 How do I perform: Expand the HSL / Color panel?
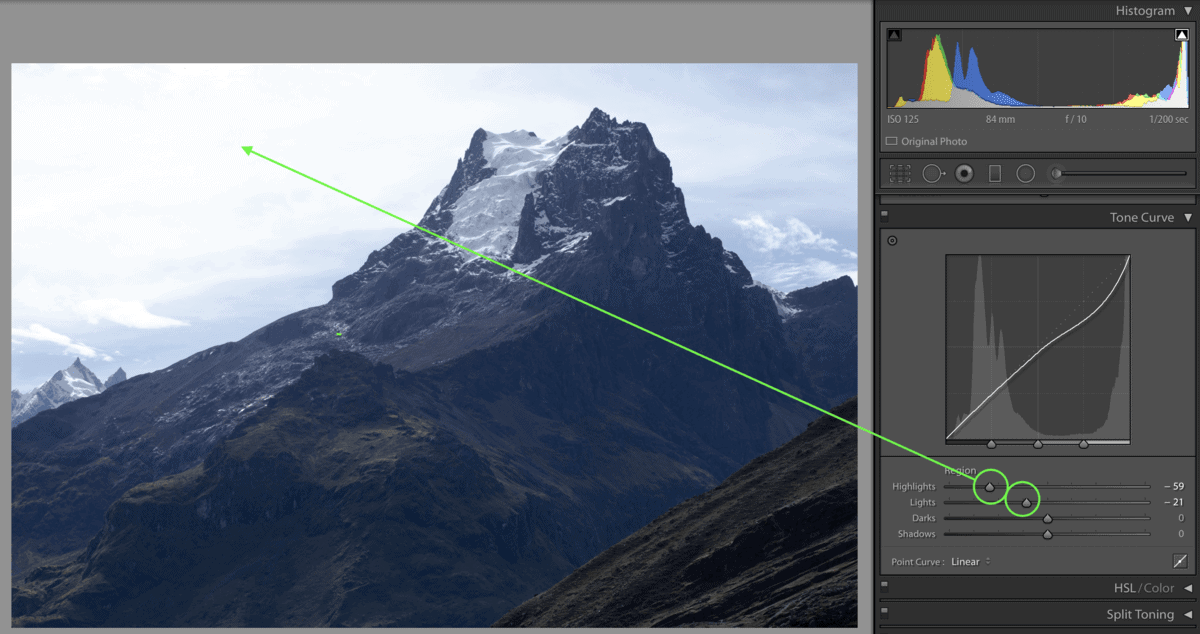(x=1188, y=588)
